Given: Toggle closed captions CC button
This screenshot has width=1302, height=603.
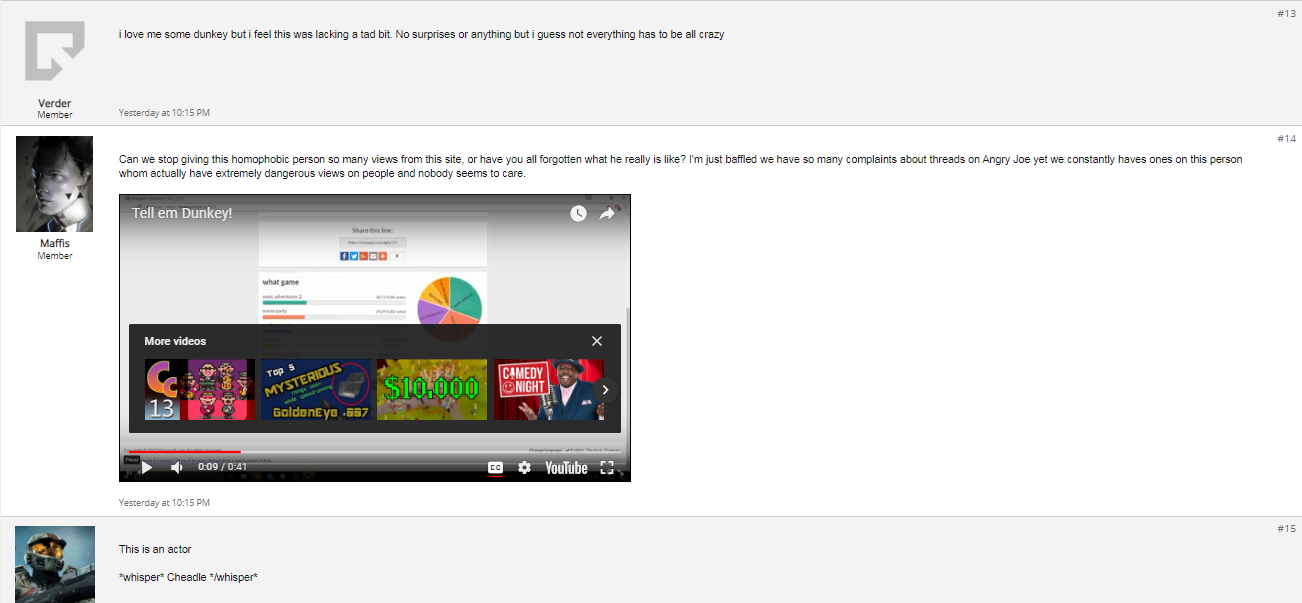Looking at the screenshot, I should (495, 467).
